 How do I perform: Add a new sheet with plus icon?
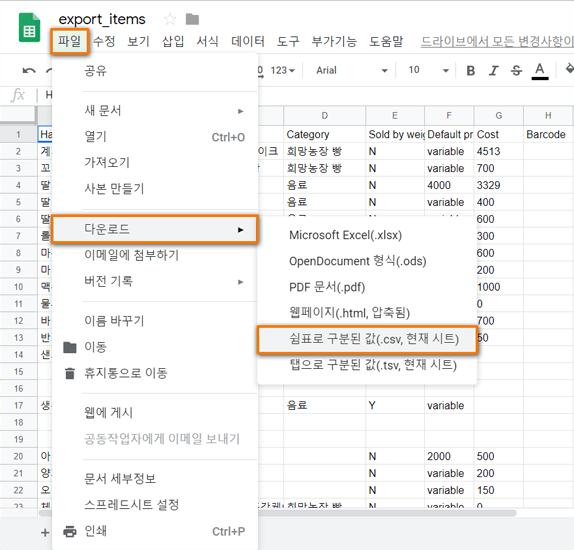pyautogui.click(x=45, y=532)
